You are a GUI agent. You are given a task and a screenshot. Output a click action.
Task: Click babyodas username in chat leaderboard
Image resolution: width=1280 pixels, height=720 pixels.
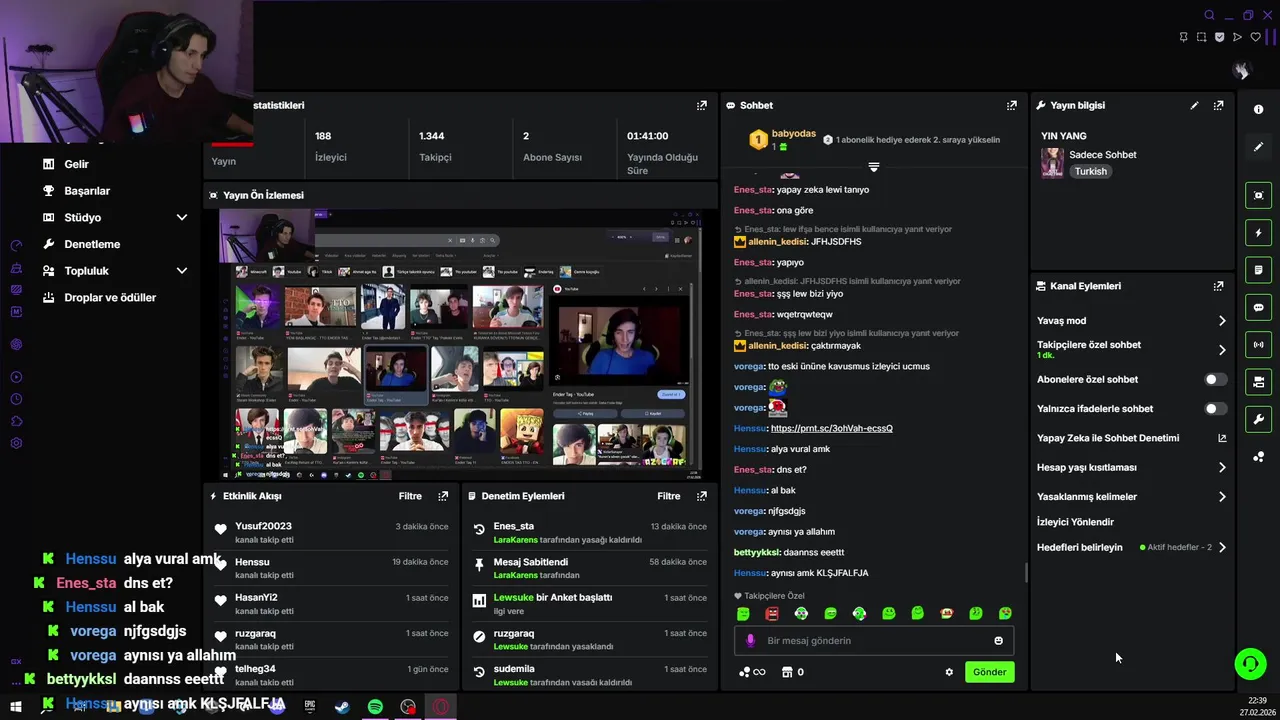pyautogui.click(x=794, y=134)
